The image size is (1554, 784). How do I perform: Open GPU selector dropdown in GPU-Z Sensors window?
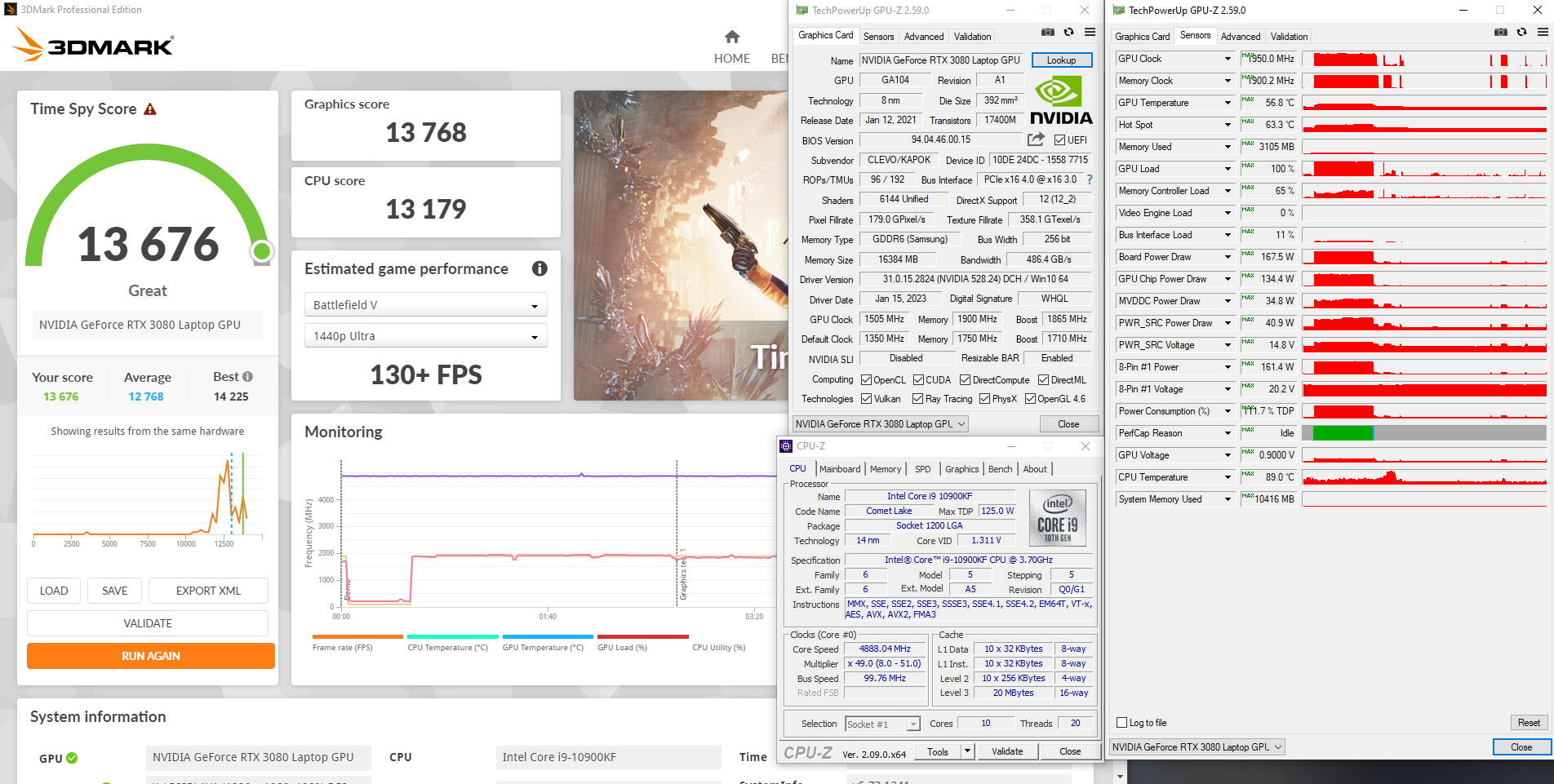click(x=1197, y=747)
